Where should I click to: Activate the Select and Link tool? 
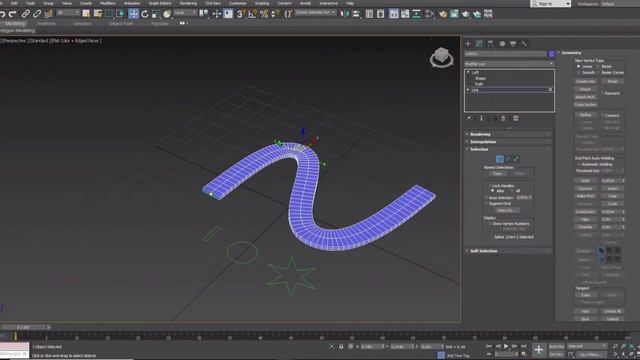click(26, 14)
